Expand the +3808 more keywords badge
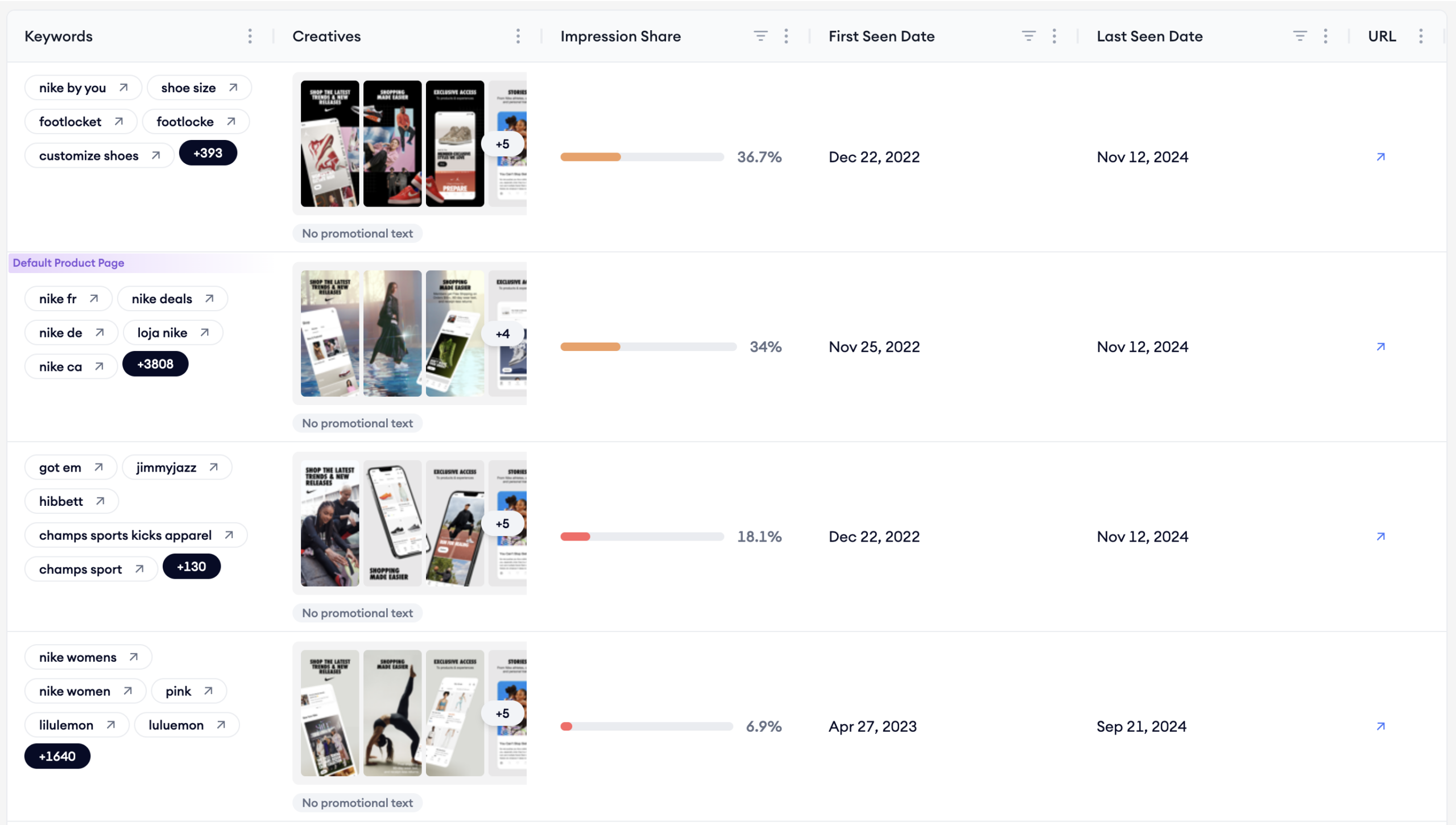Screen dimensions: 1456x825 click(155, 364)
